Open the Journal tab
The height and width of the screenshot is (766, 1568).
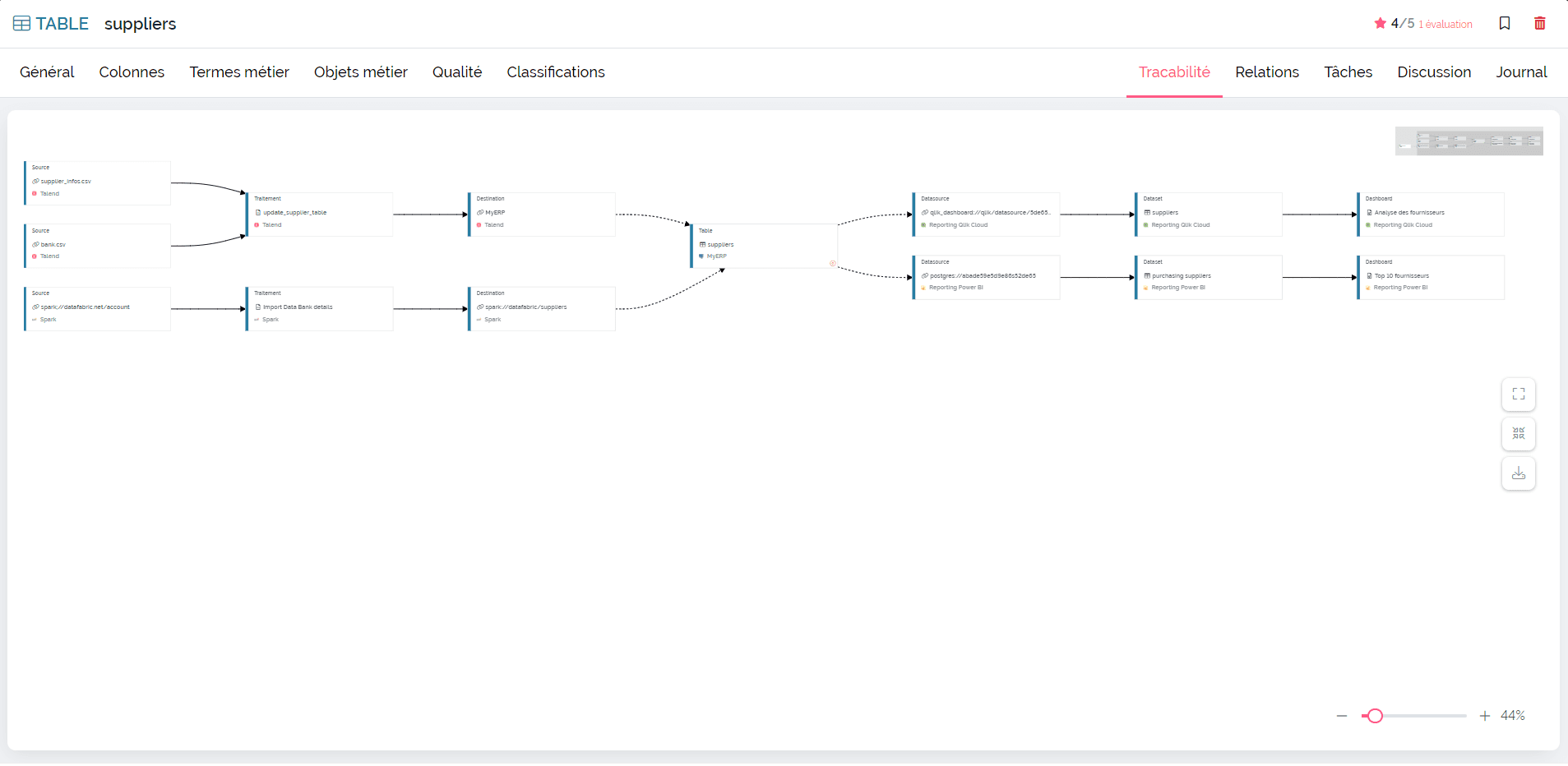tap(1521, 72)
